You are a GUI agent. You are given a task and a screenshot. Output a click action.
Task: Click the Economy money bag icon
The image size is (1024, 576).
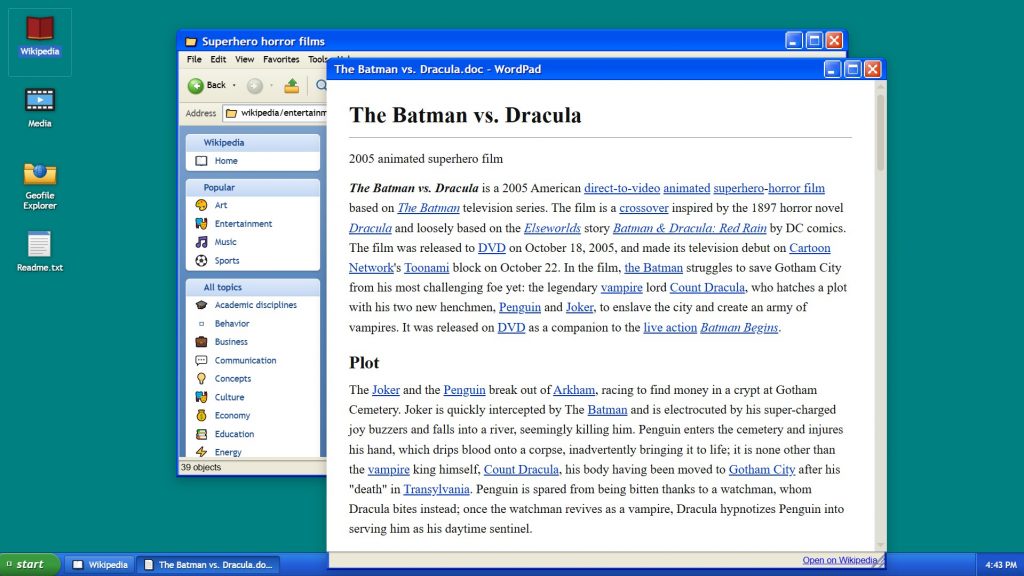[x=201, y=415]
